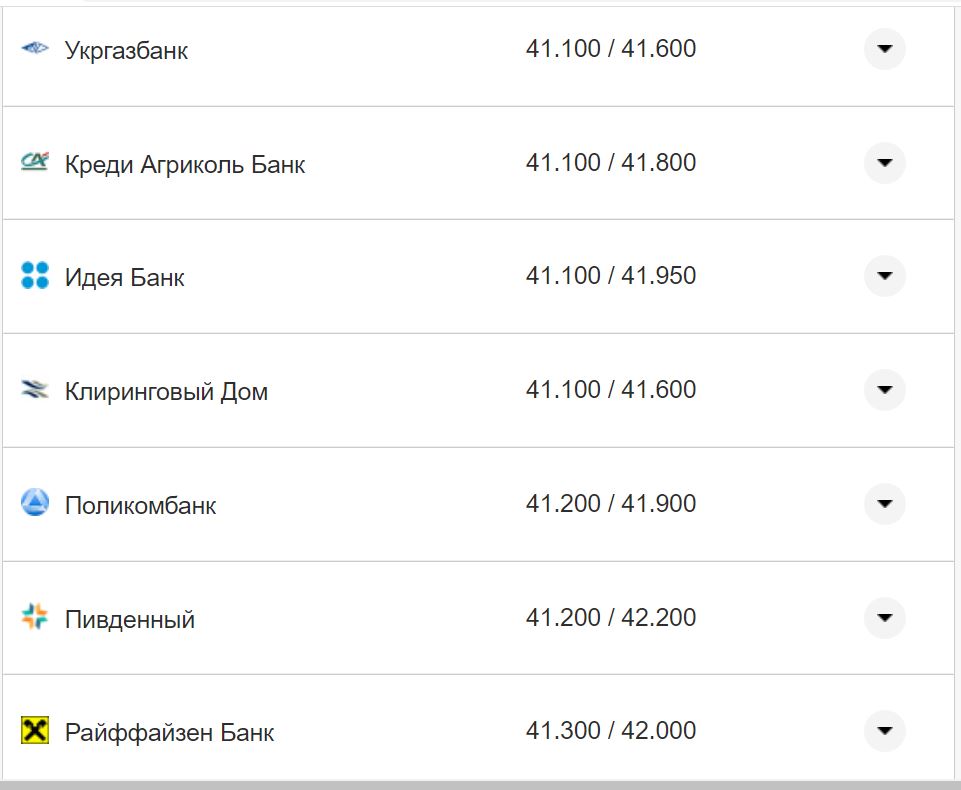Click the Клиринговый Дом logo

pos(35,390)
